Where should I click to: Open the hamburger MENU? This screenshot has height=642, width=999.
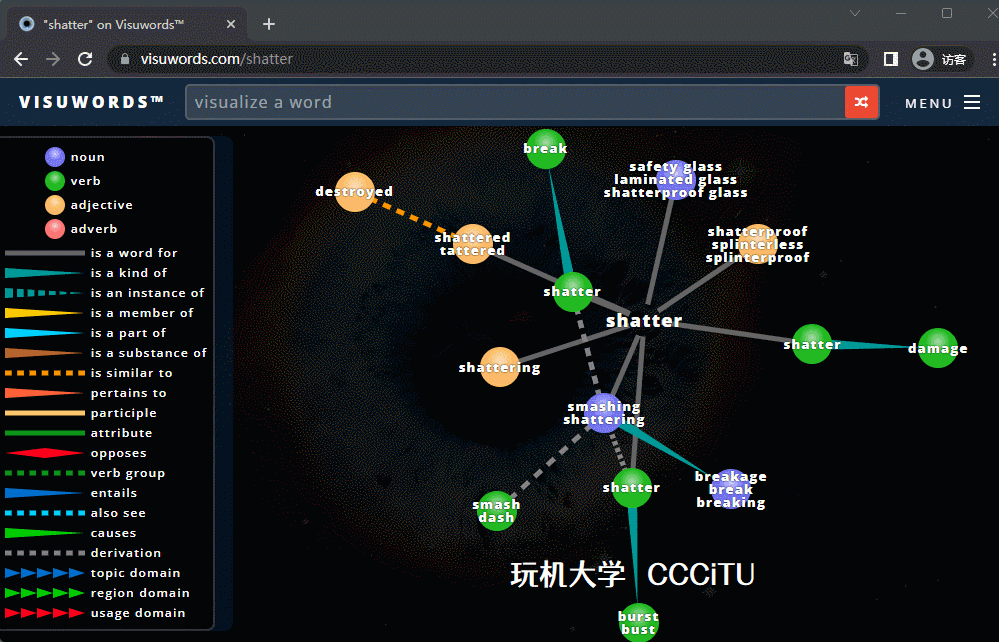click(942, 102)
